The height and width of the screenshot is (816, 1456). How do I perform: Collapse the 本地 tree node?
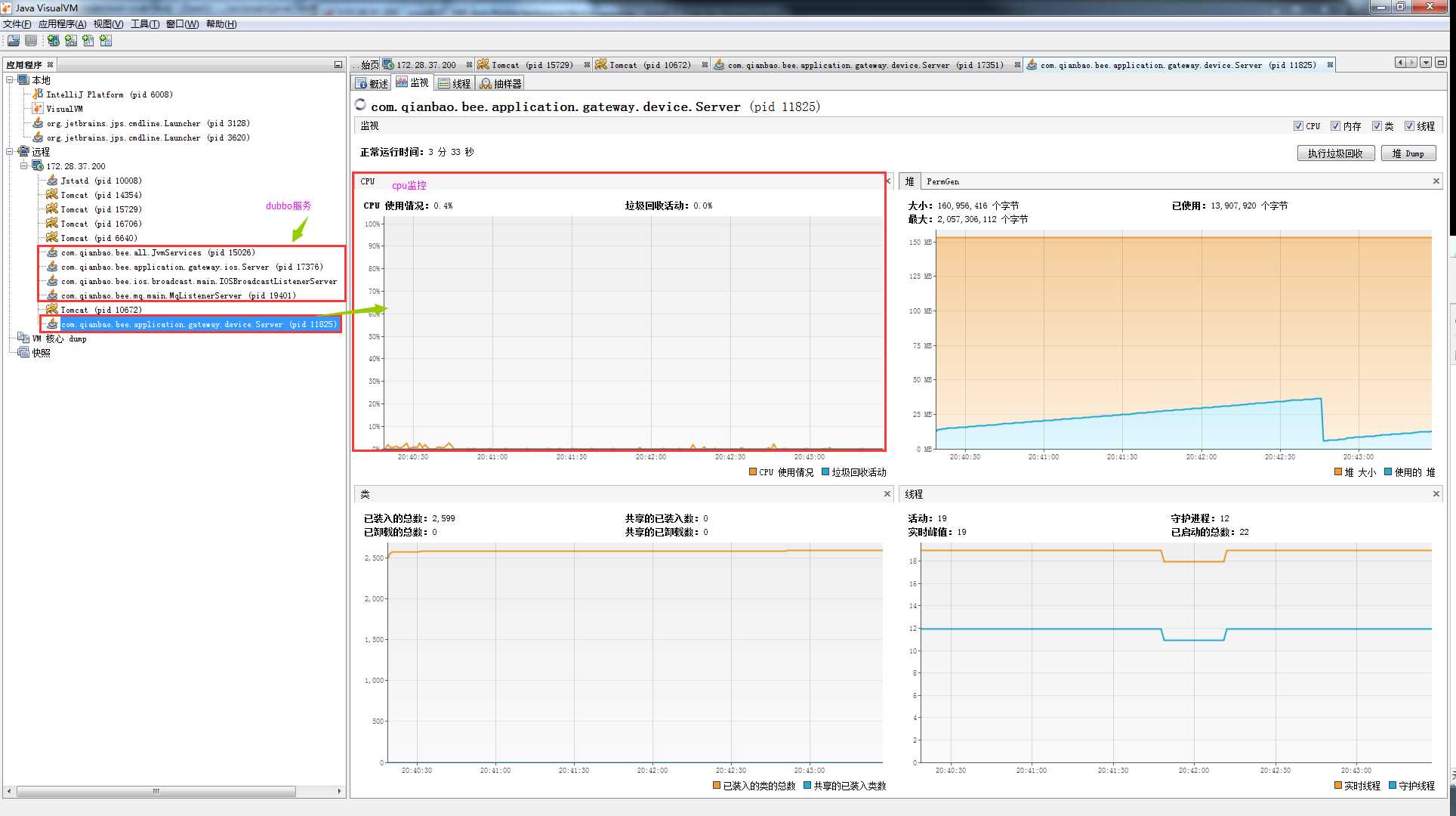coord(10,79)
